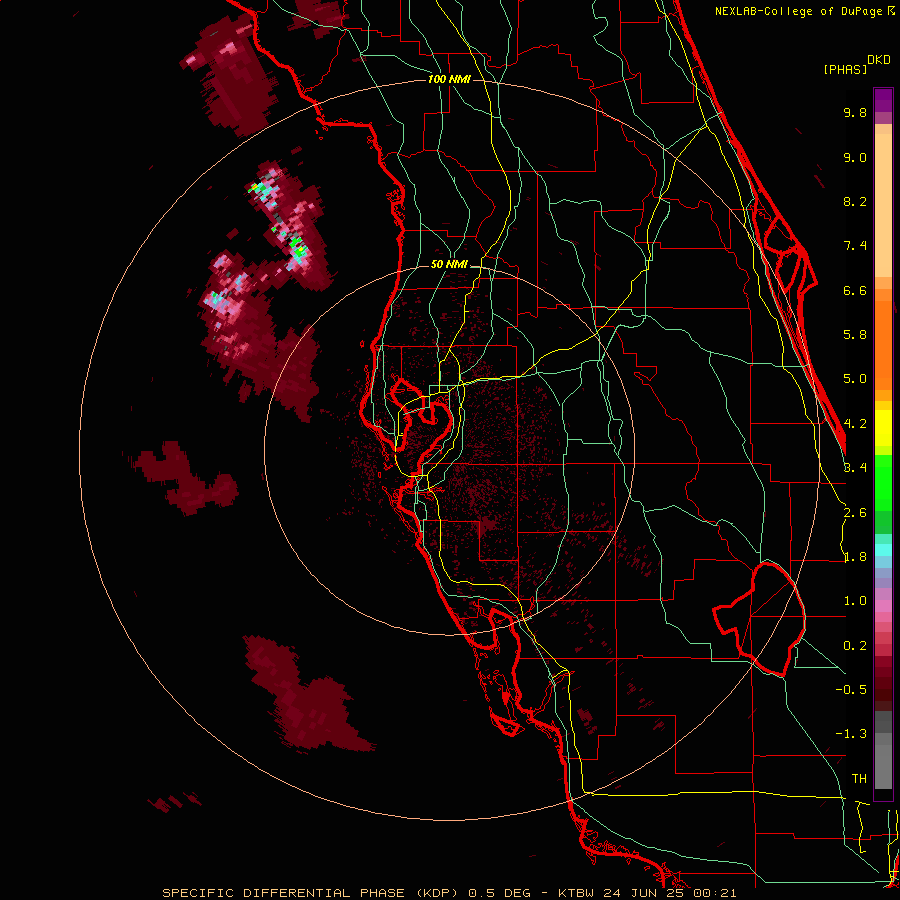Select the 7.4 scale value
The width and height of the screenshot is (900, 900).
[855, 246]
